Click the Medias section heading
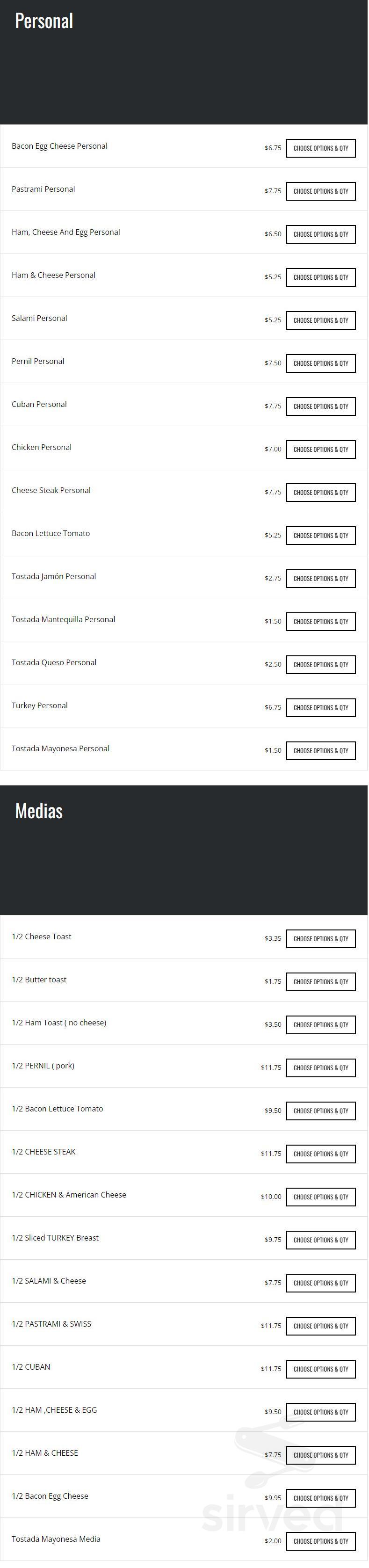 coord(39,812)
